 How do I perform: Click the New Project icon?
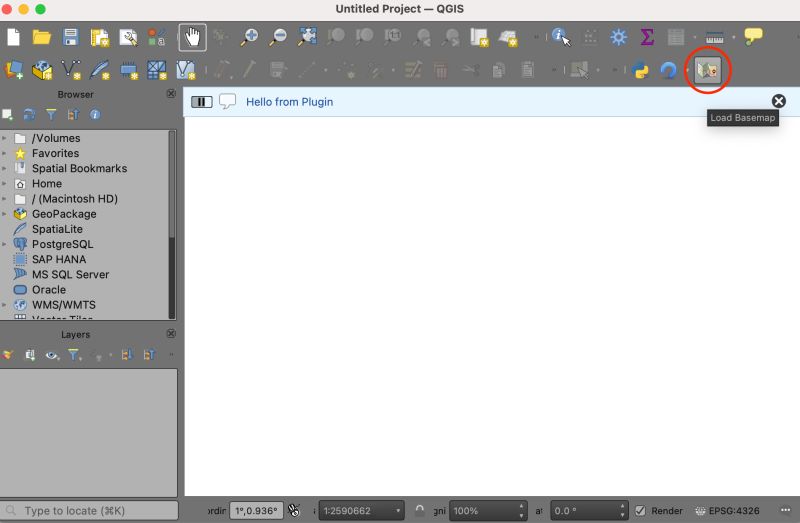pyautogui.click(x=14, y=37)
